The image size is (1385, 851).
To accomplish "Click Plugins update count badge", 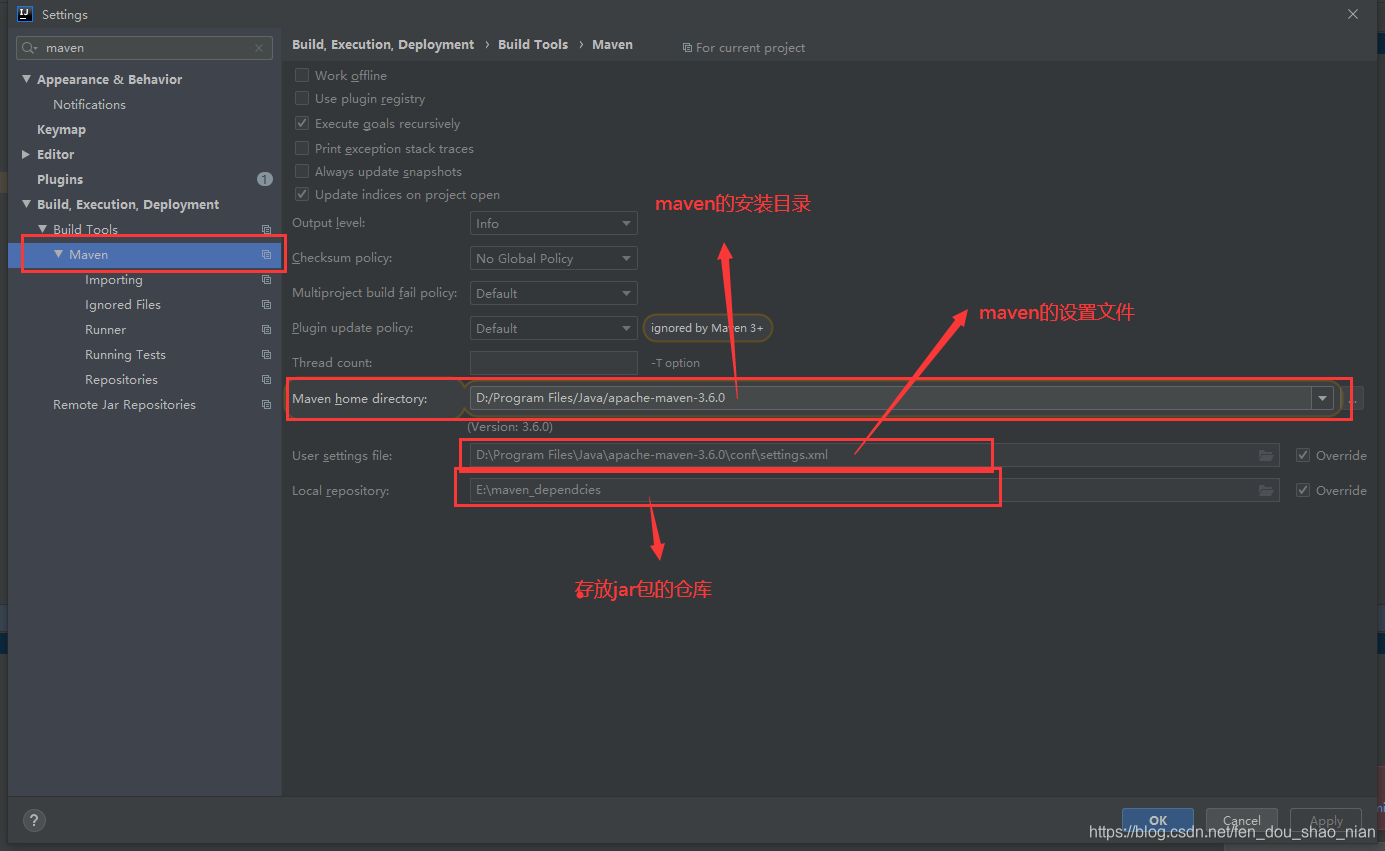I will pyautogui.click(x=264, y=179).
